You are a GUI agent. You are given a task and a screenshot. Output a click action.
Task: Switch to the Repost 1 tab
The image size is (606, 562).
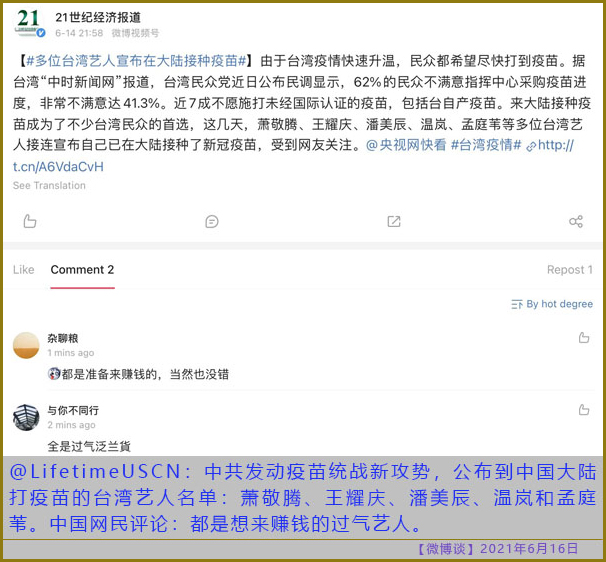pos(570,269)
